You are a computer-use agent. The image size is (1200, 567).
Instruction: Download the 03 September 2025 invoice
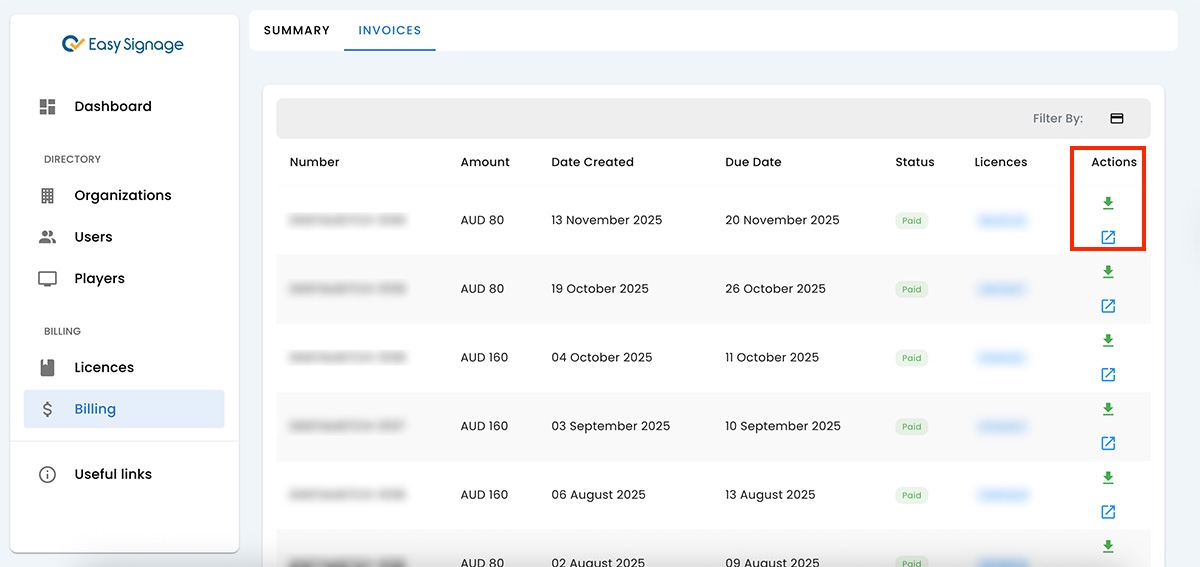coord(1108,409)
